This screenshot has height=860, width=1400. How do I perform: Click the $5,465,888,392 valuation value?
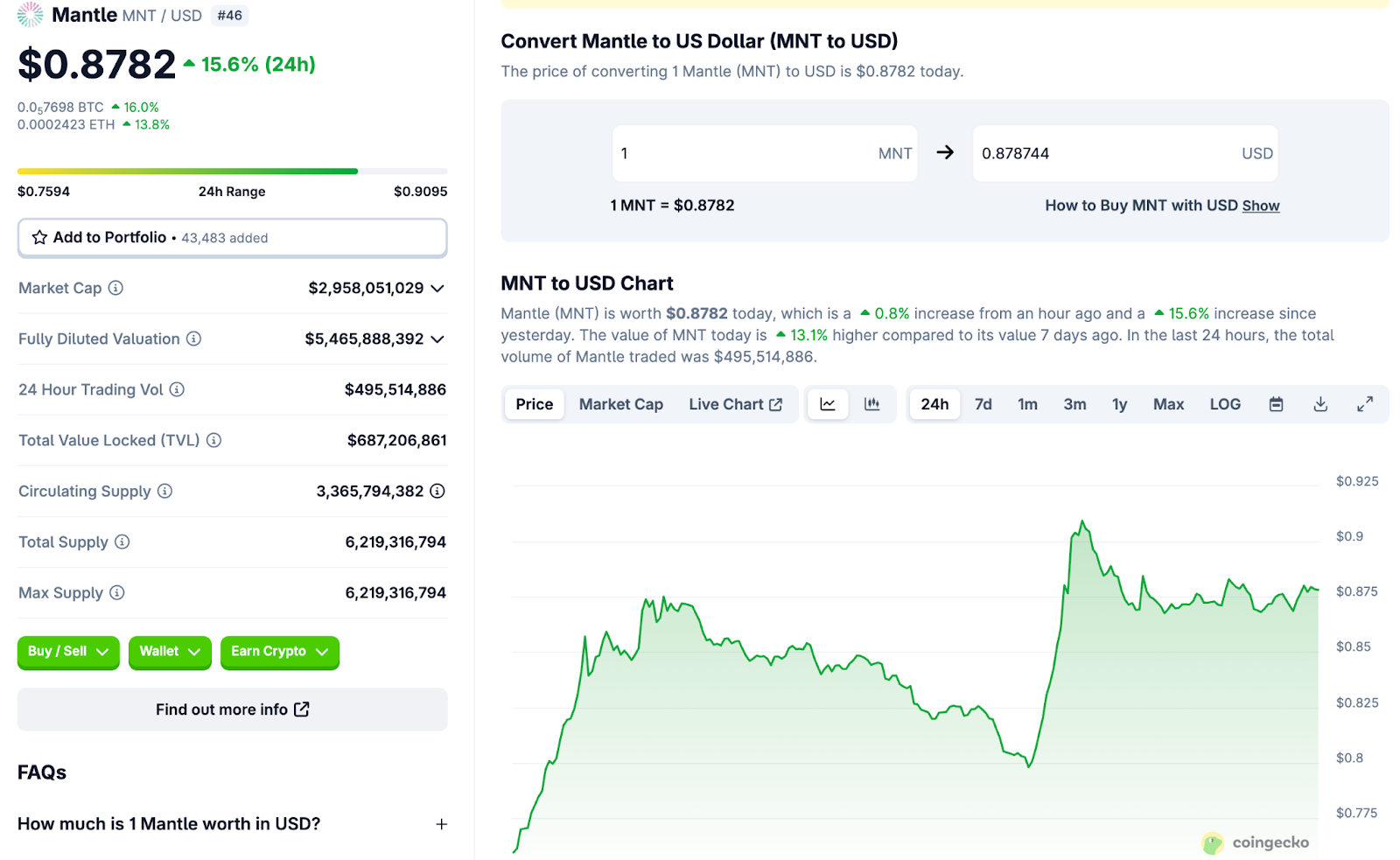click(x=364, y=339)
